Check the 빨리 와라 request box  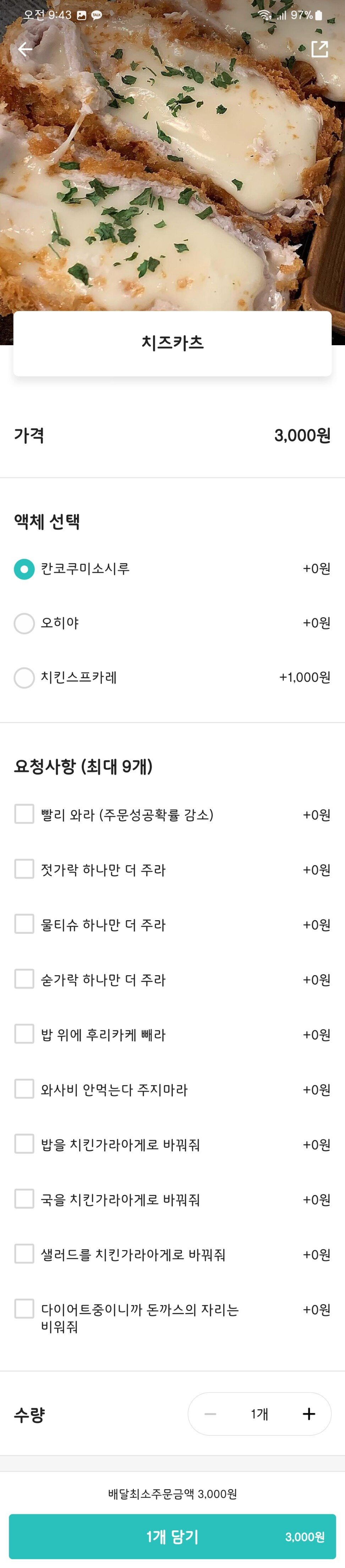coord(24,814)
